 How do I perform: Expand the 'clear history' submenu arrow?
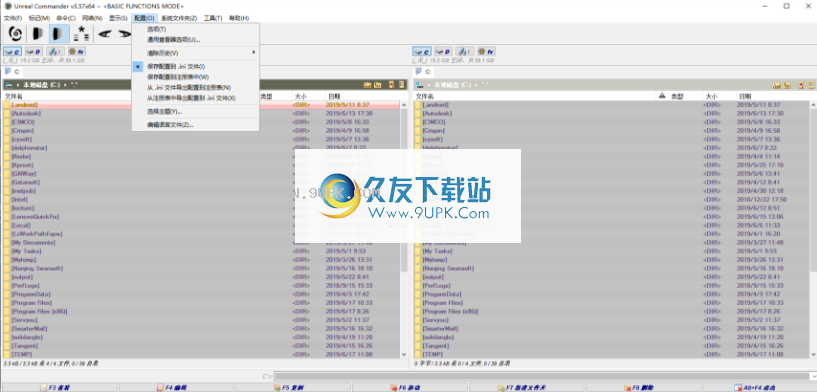tap(254, 53)
